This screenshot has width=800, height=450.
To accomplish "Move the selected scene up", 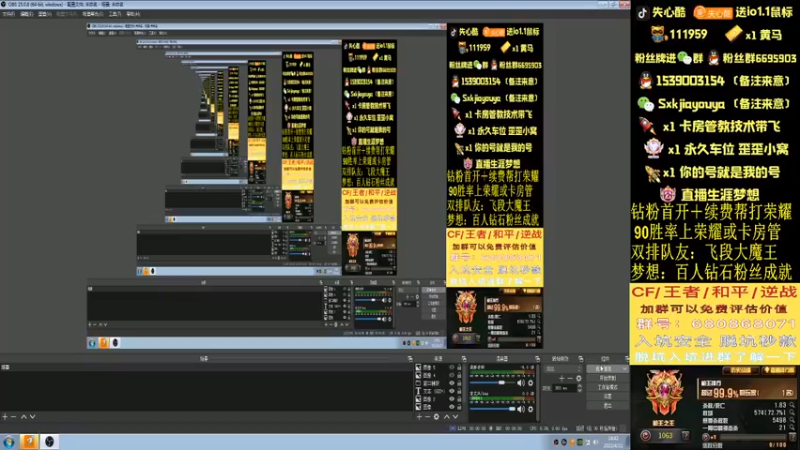I will (23, 417).
